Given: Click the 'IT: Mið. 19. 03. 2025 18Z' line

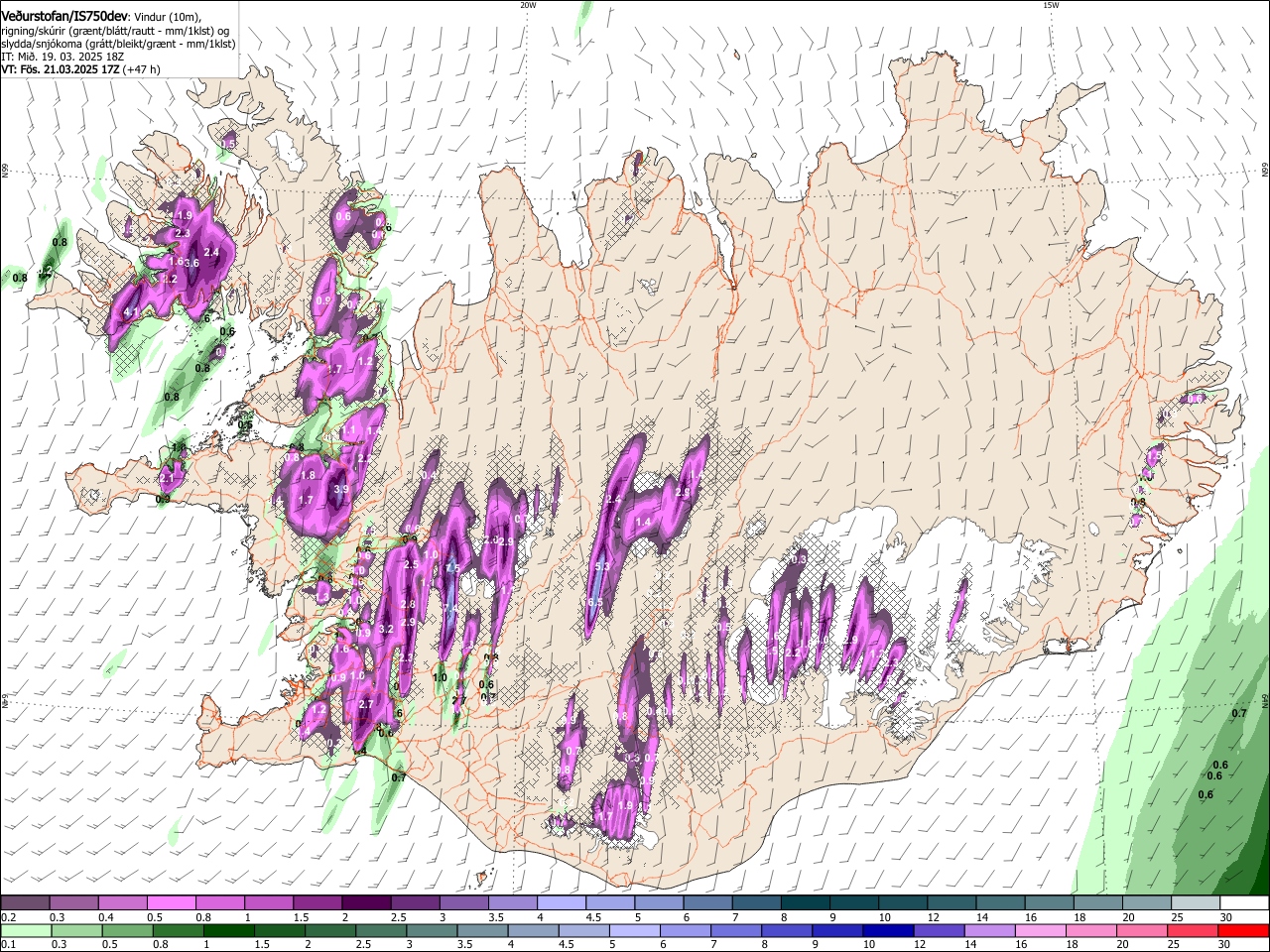Looking at the screenshot, I should (x=62, y=57).
